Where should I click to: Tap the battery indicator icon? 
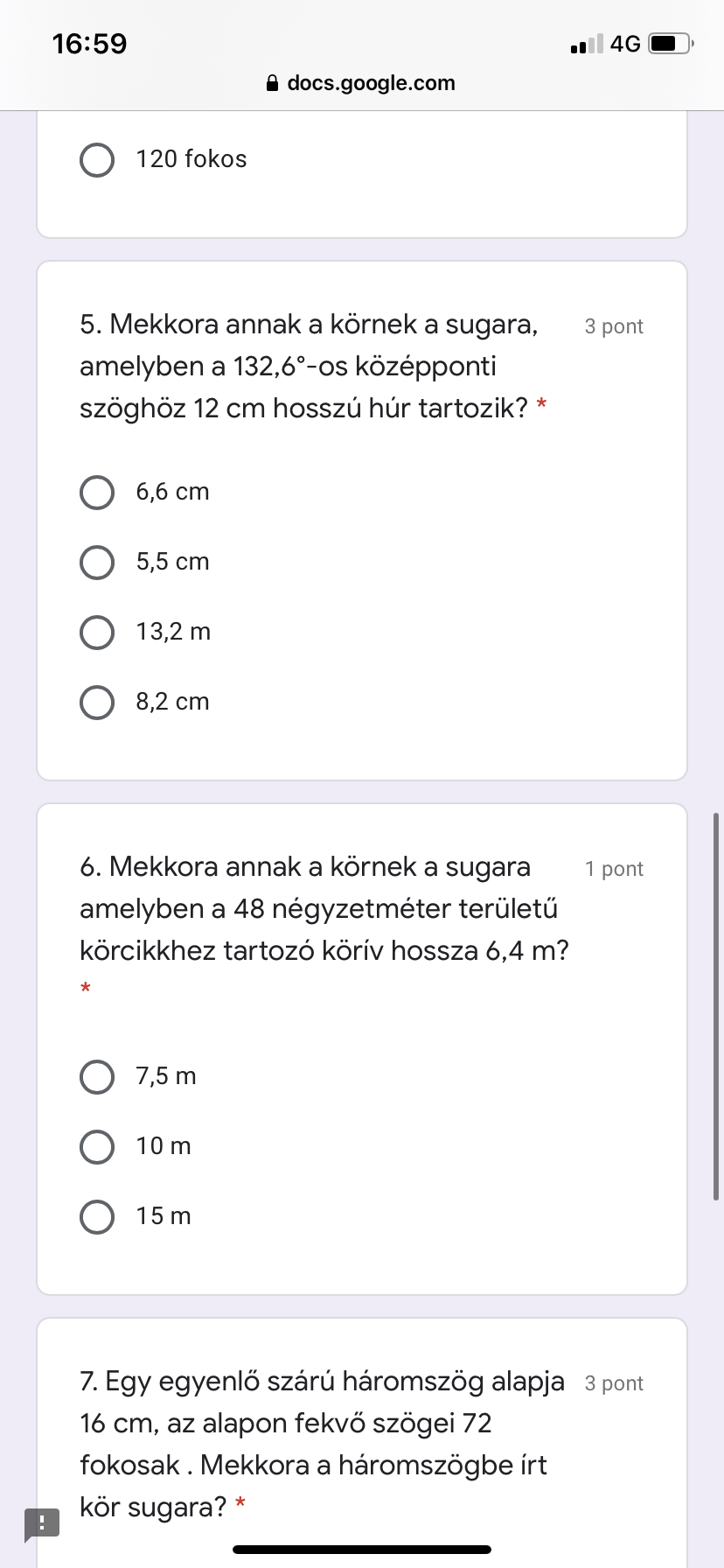(x=671, y=44)
